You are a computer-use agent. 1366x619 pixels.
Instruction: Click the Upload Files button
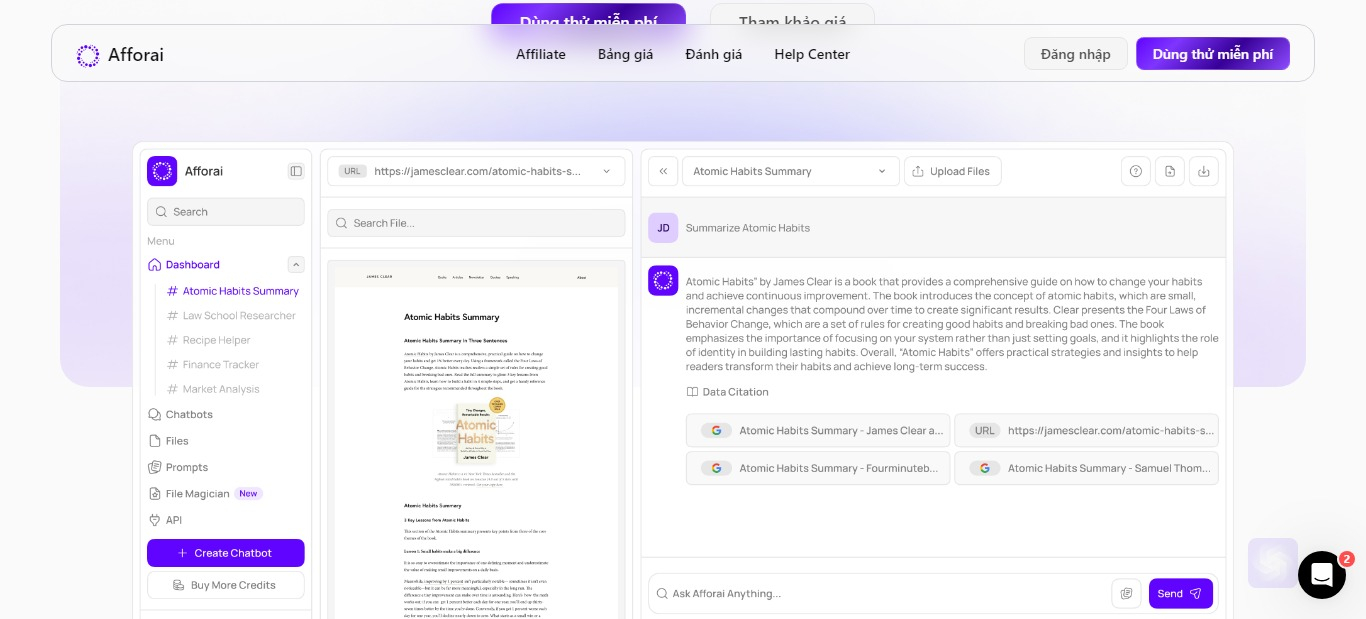pyautogui.click(x=953, y=171)
